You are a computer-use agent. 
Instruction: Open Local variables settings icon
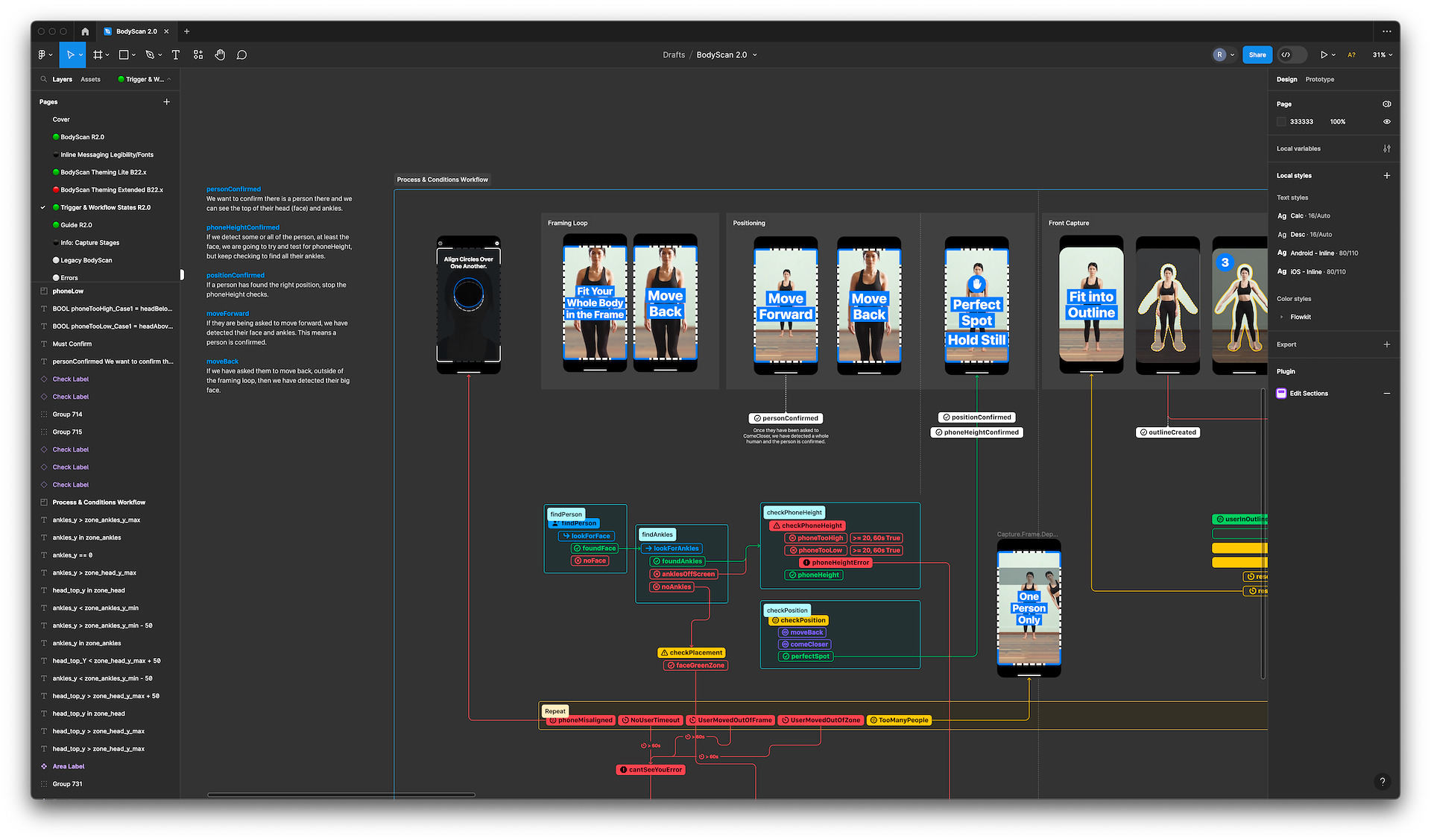click(x=1386, y=149)
